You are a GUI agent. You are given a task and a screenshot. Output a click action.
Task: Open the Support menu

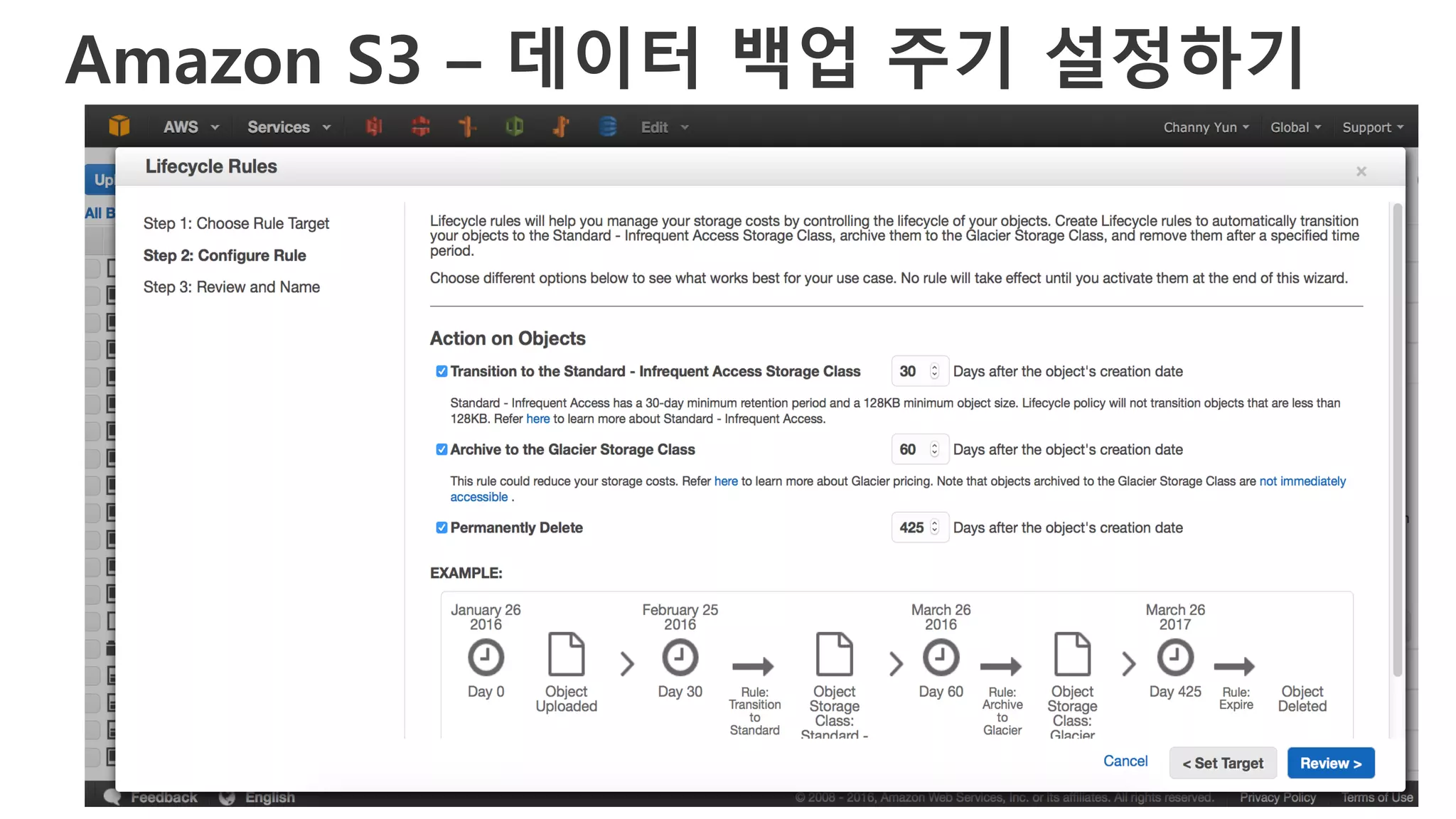pos(1372,127)
